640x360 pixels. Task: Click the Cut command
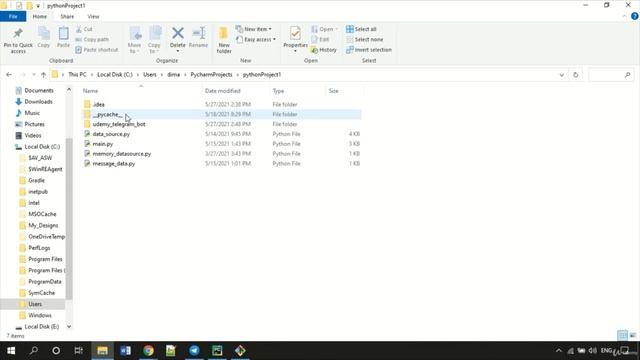pyautogui.click(x=84, y=29)
